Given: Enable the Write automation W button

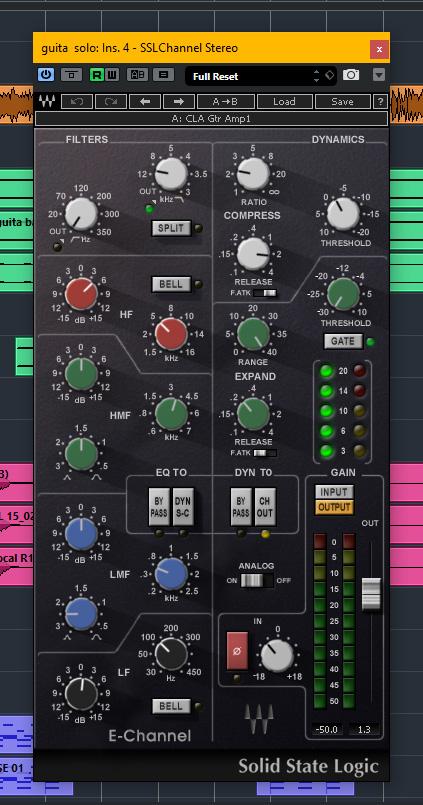Looking at the screenshot, I should pyautogui.click(x=111, y=75).
